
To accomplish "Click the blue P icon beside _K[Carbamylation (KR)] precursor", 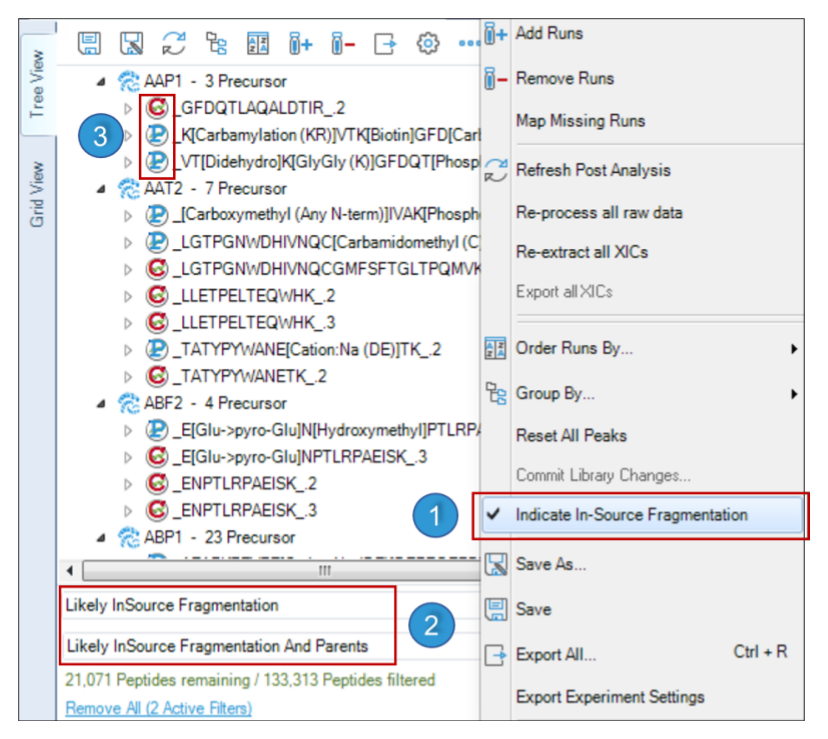I will point(157,135).
